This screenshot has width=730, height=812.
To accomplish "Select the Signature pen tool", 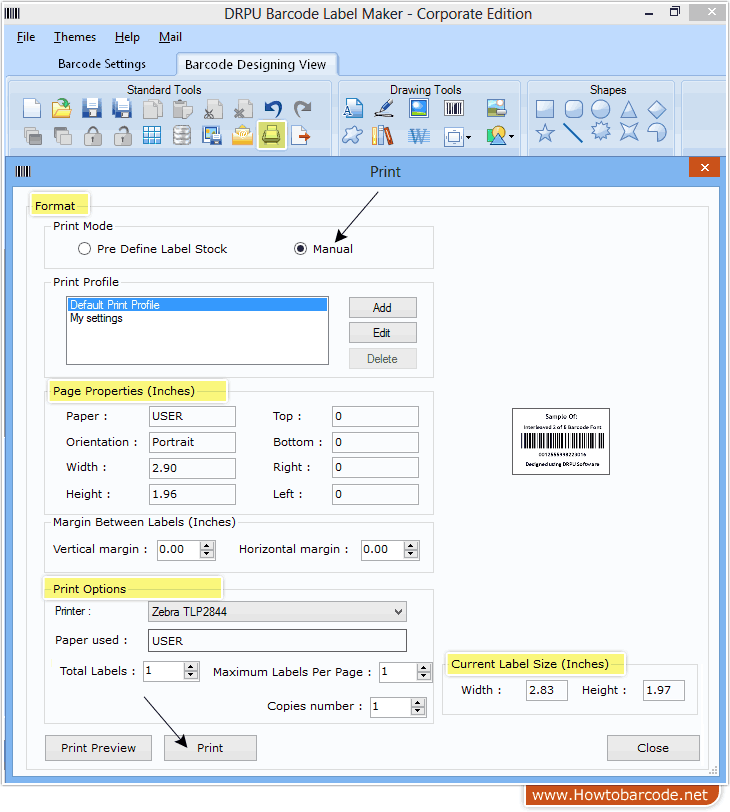I will click(x=384, y=108).
